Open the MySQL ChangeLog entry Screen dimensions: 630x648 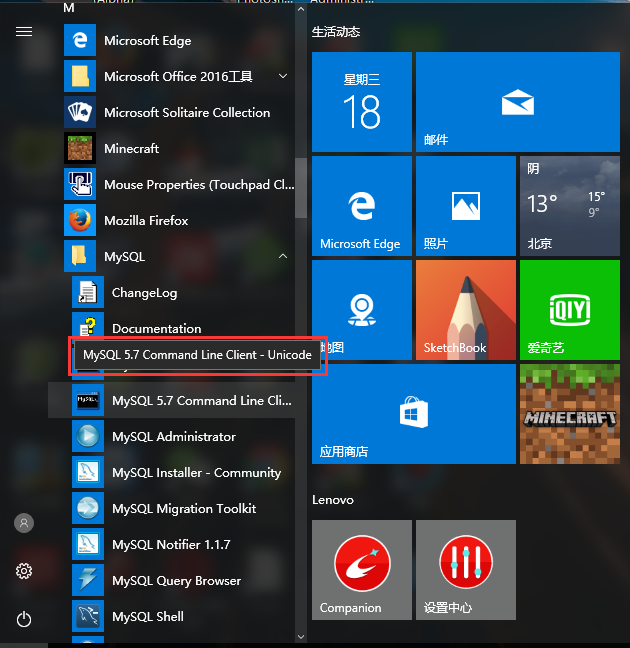144,293
